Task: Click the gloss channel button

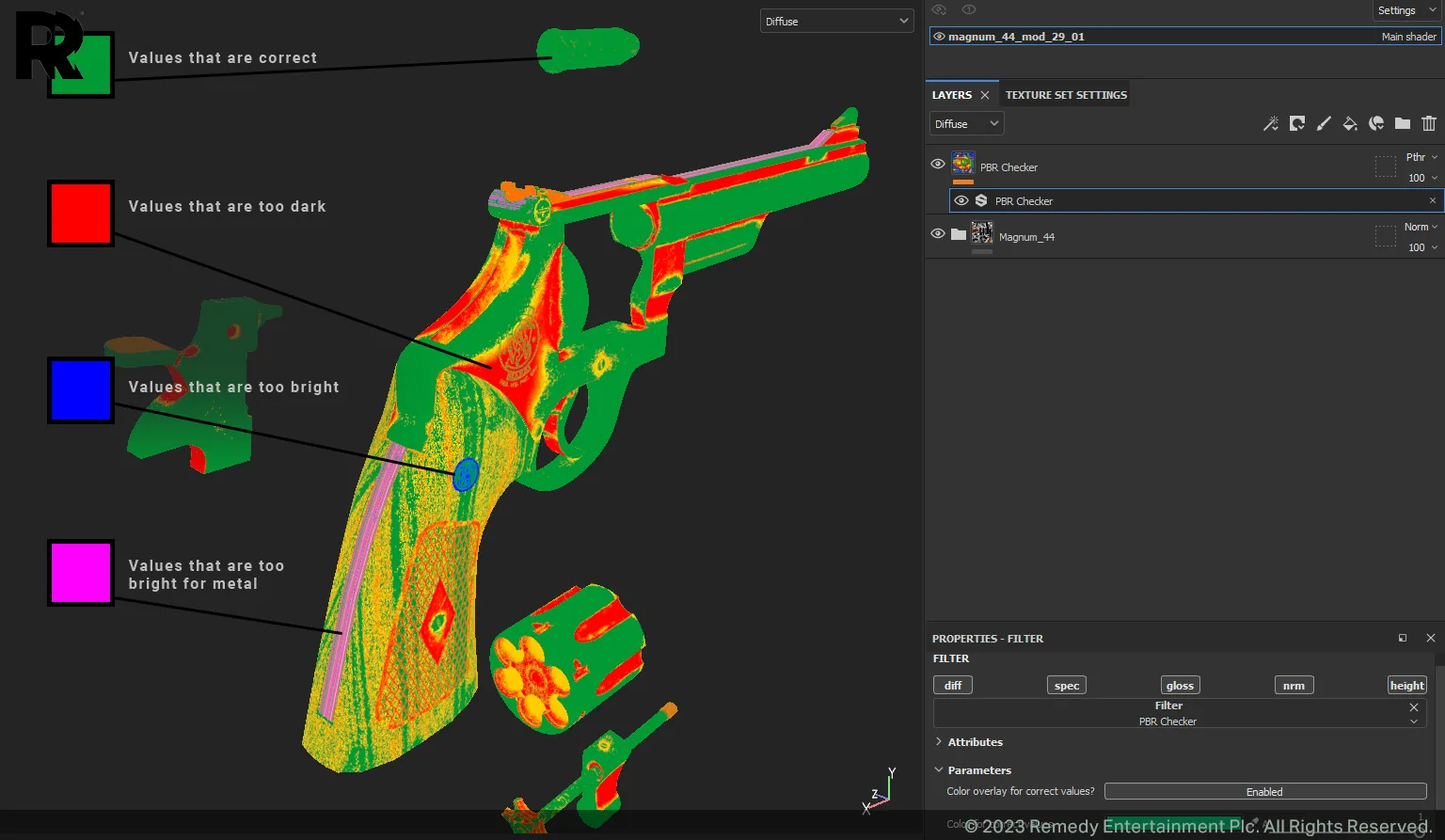Action: (1180, 686)
